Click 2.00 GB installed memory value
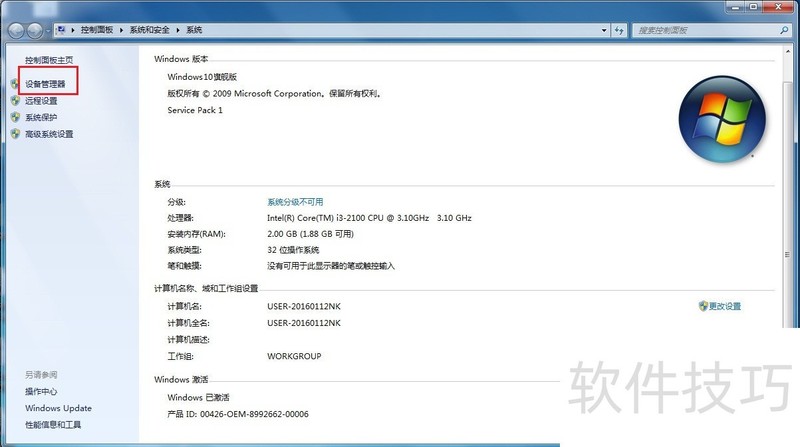 tap(310, 234)
